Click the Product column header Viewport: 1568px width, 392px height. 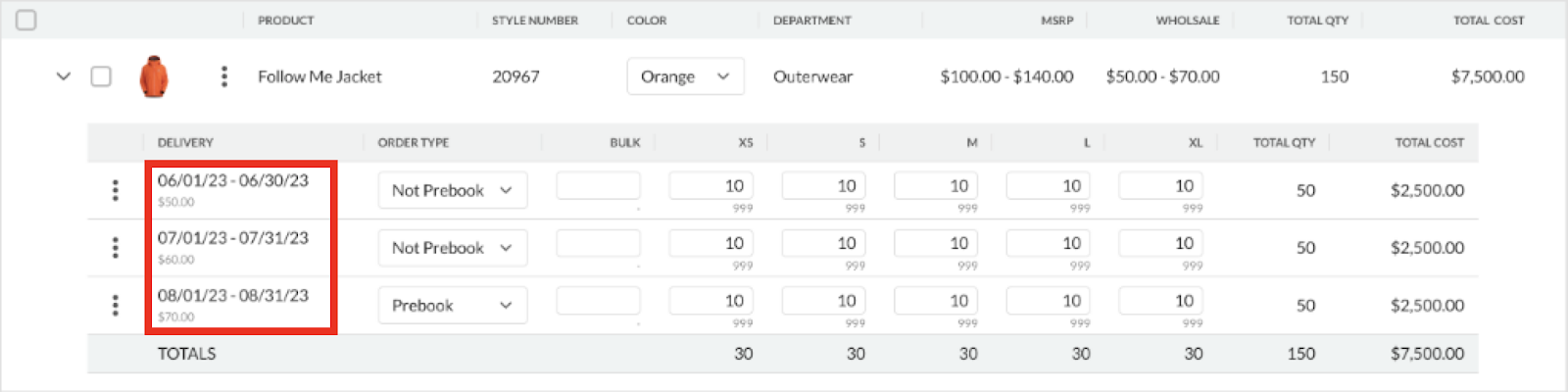pyautogui.click(x=286, y=21)
